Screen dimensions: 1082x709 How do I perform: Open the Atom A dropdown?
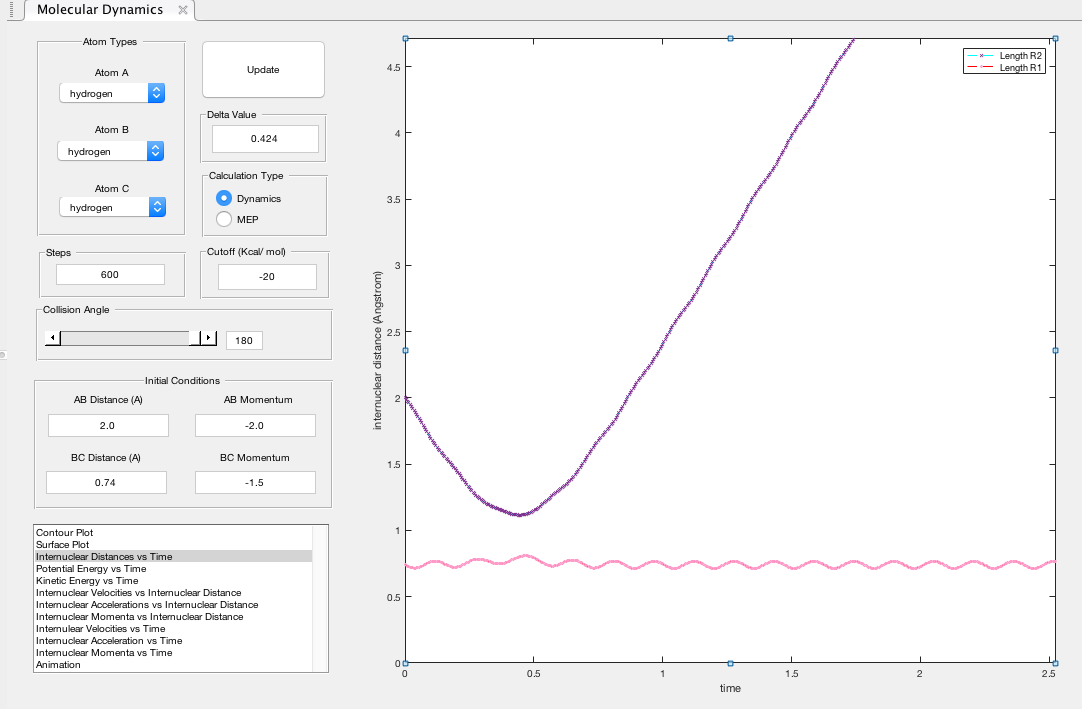112,93
